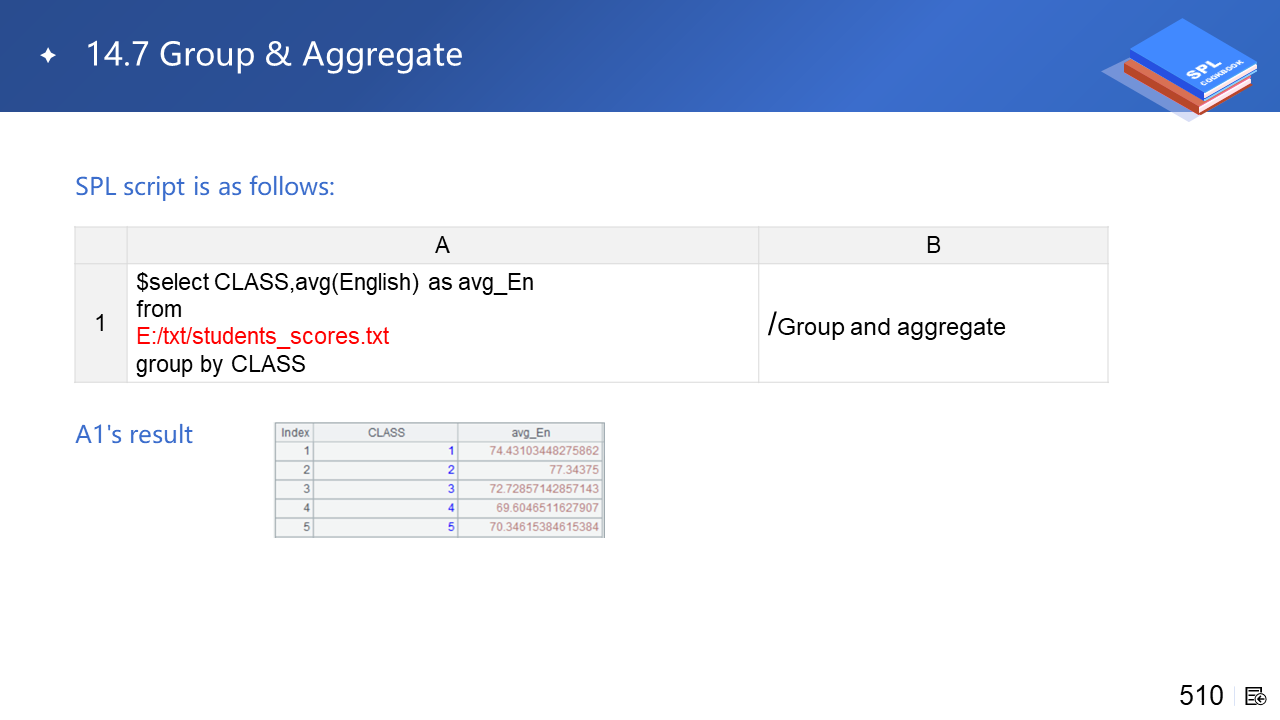Screen dimensions: 1280x720
Task: Click the Index header in result table
Action: click(x=295, y=433)
